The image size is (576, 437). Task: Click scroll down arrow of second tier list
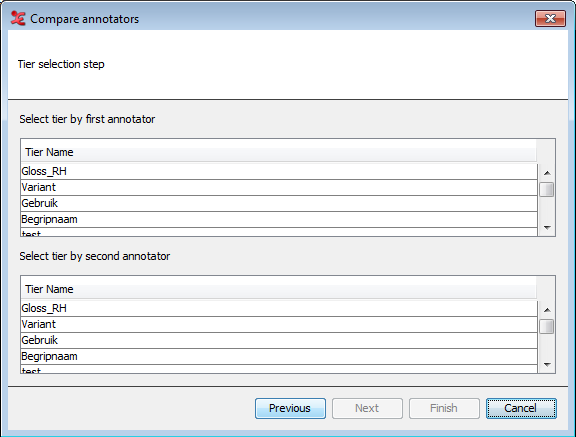547,365
